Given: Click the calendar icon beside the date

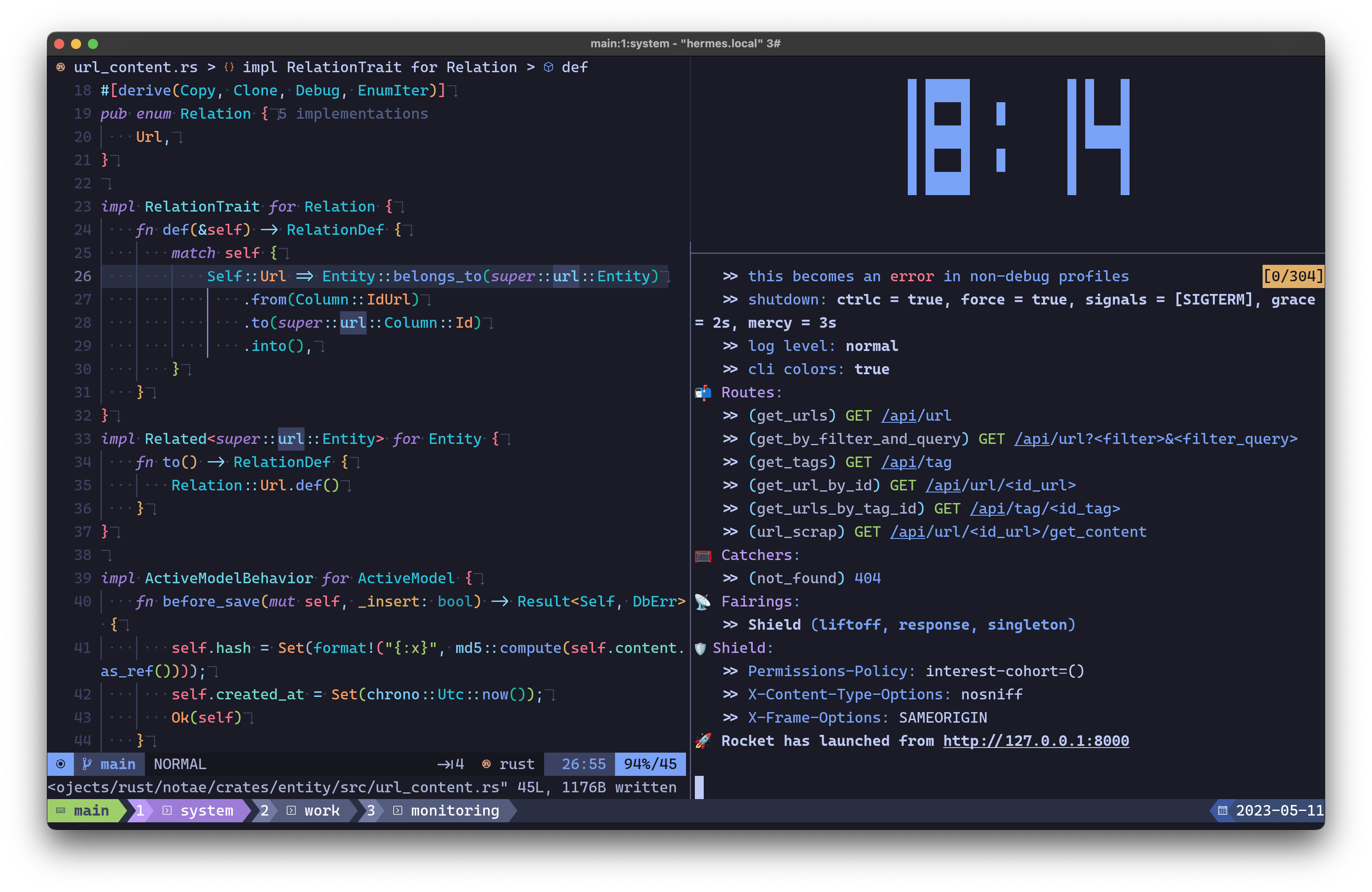Looking at the screenshot, I should click(1223, 811).
